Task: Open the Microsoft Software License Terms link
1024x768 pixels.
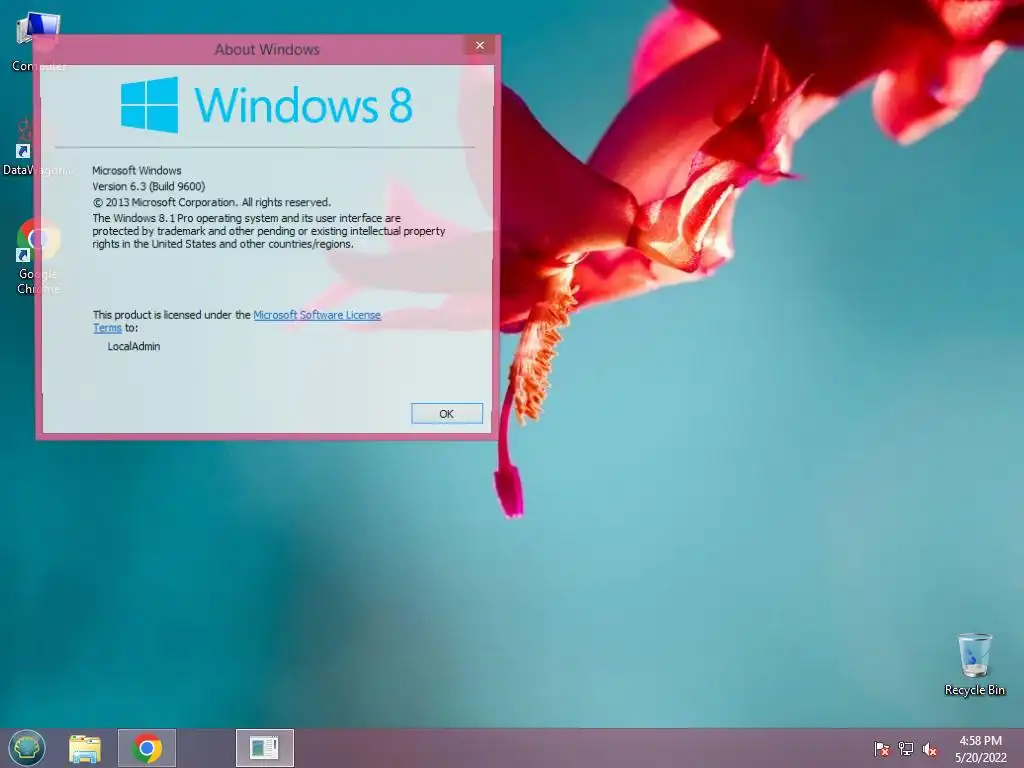Action: (x=317, y=315)
